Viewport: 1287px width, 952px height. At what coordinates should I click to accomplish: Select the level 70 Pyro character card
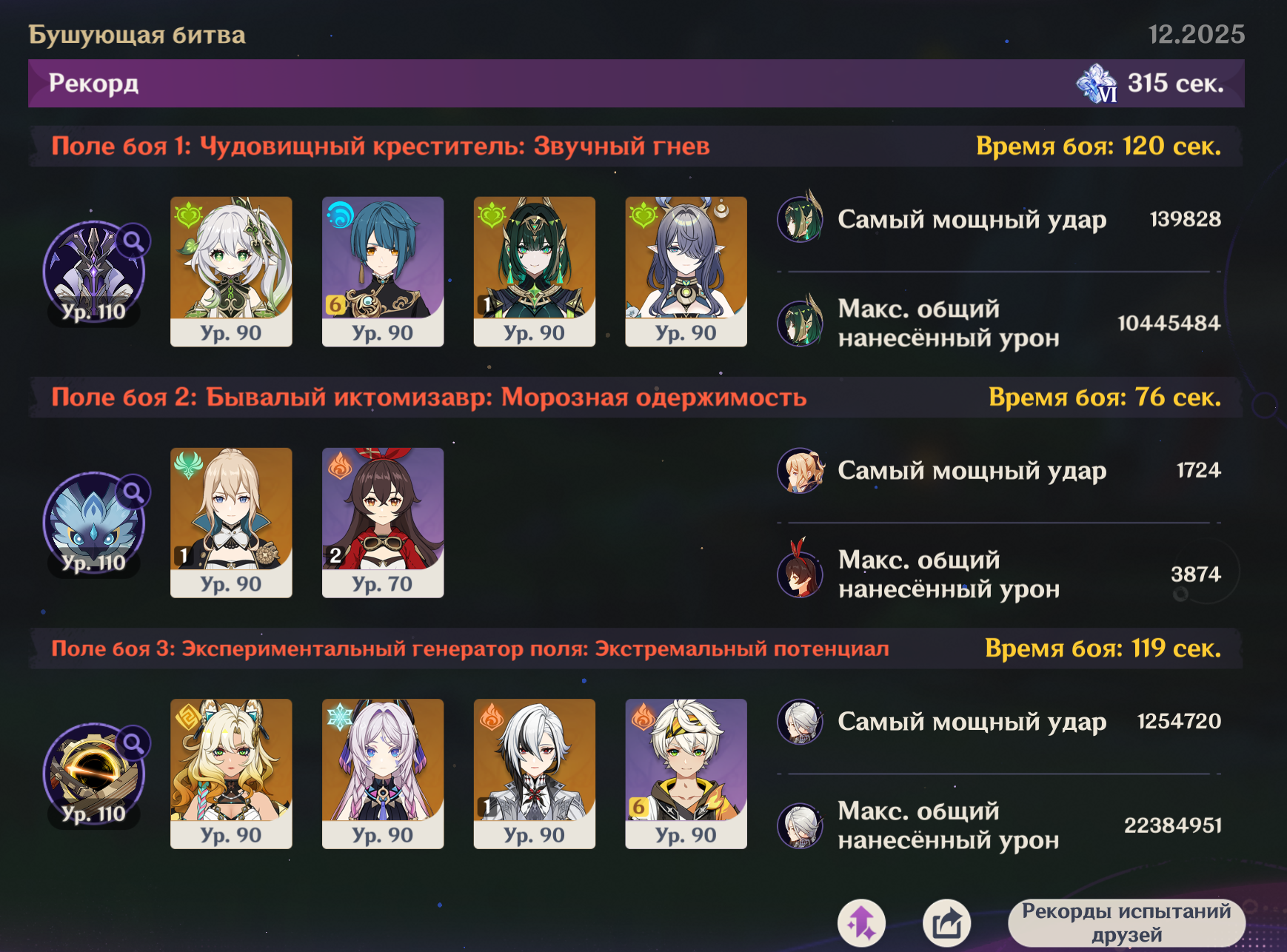[x=383, y=523]
